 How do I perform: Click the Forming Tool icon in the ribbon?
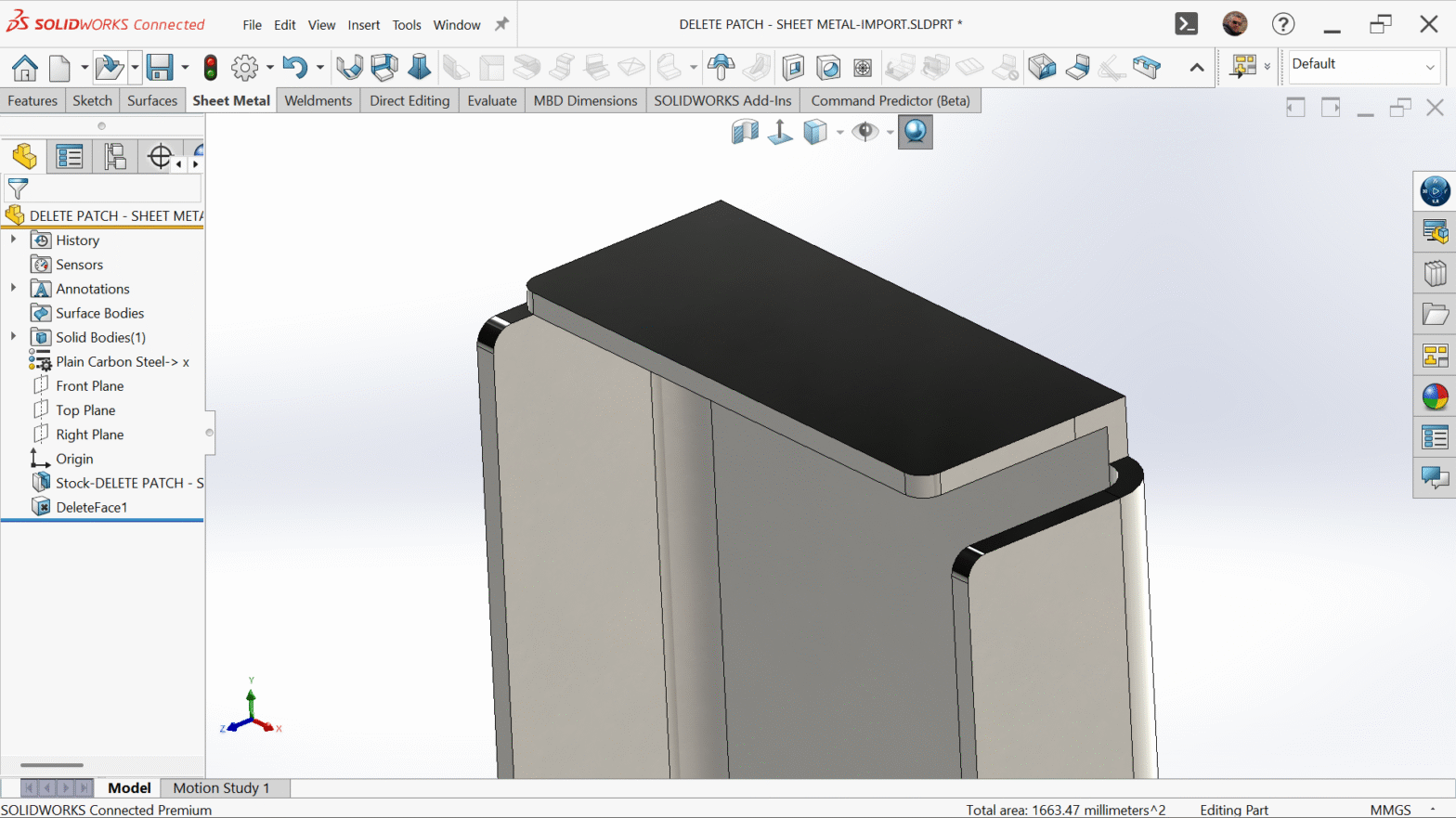tap(721, 67)
